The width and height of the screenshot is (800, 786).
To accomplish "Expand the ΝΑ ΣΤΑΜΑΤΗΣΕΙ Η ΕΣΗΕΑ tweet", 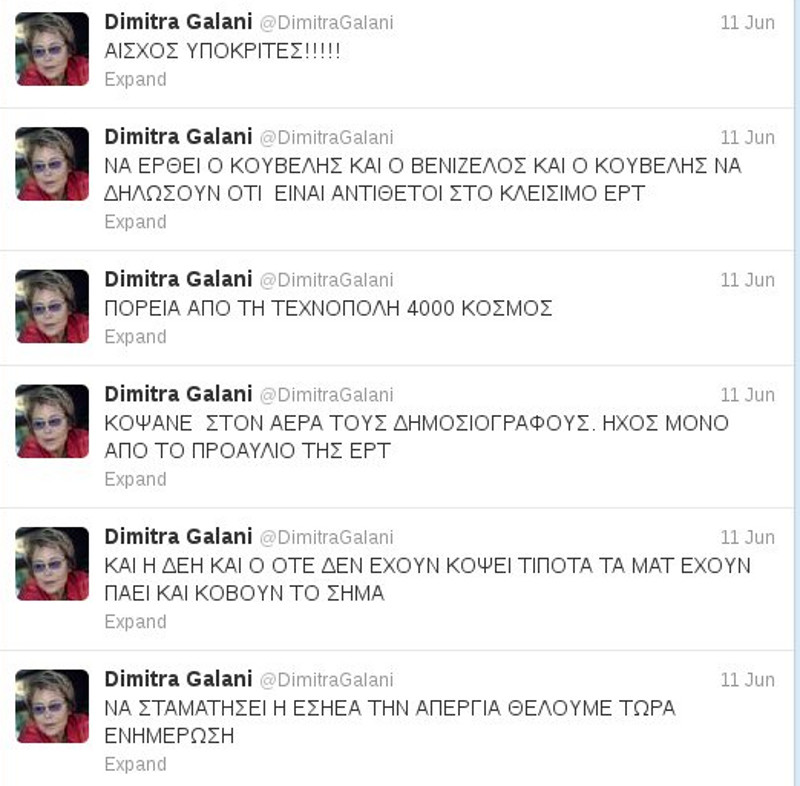I will (x=135, y=764).
